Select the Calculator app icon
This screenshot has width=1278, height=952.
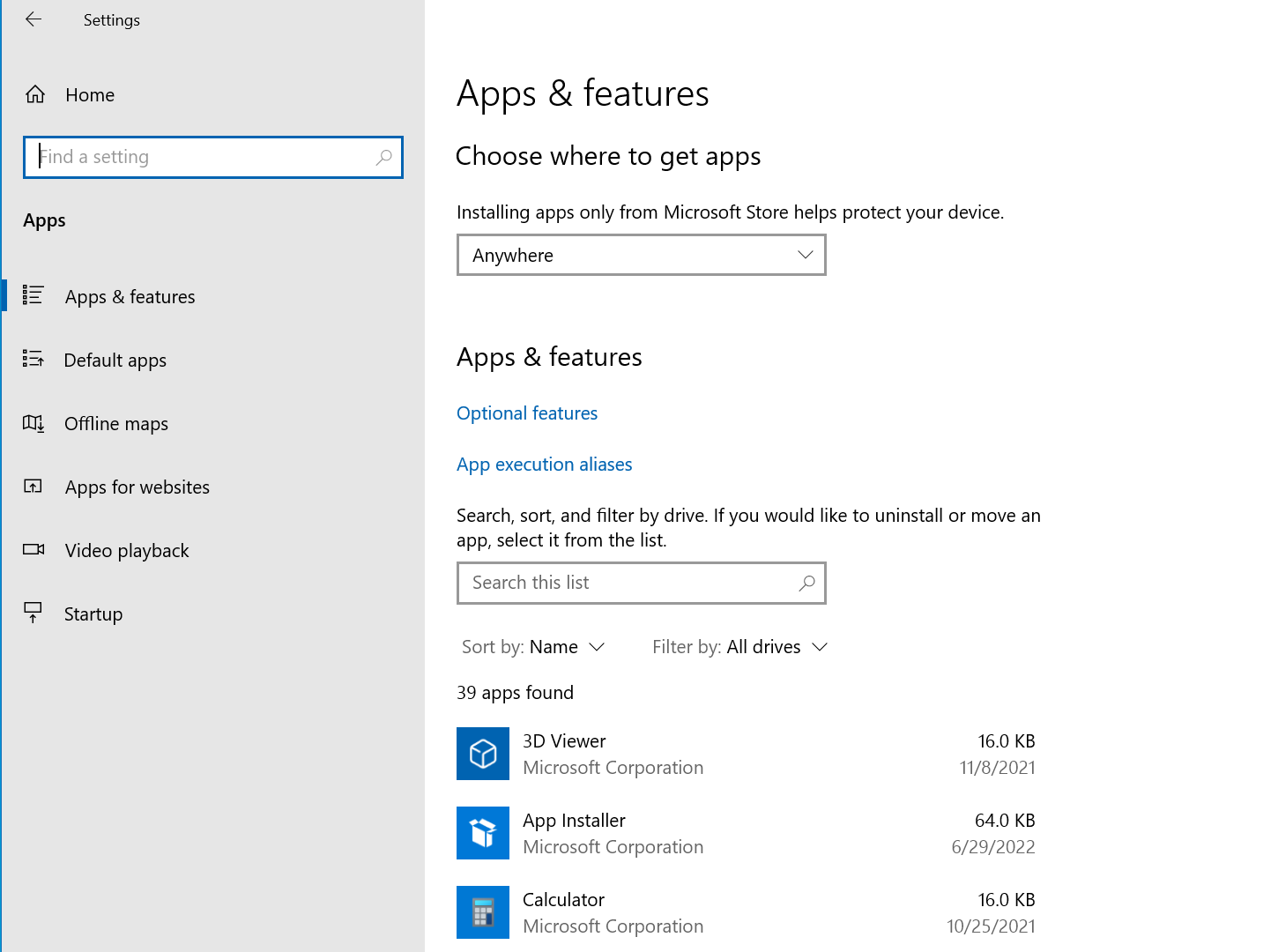(482, 911)
